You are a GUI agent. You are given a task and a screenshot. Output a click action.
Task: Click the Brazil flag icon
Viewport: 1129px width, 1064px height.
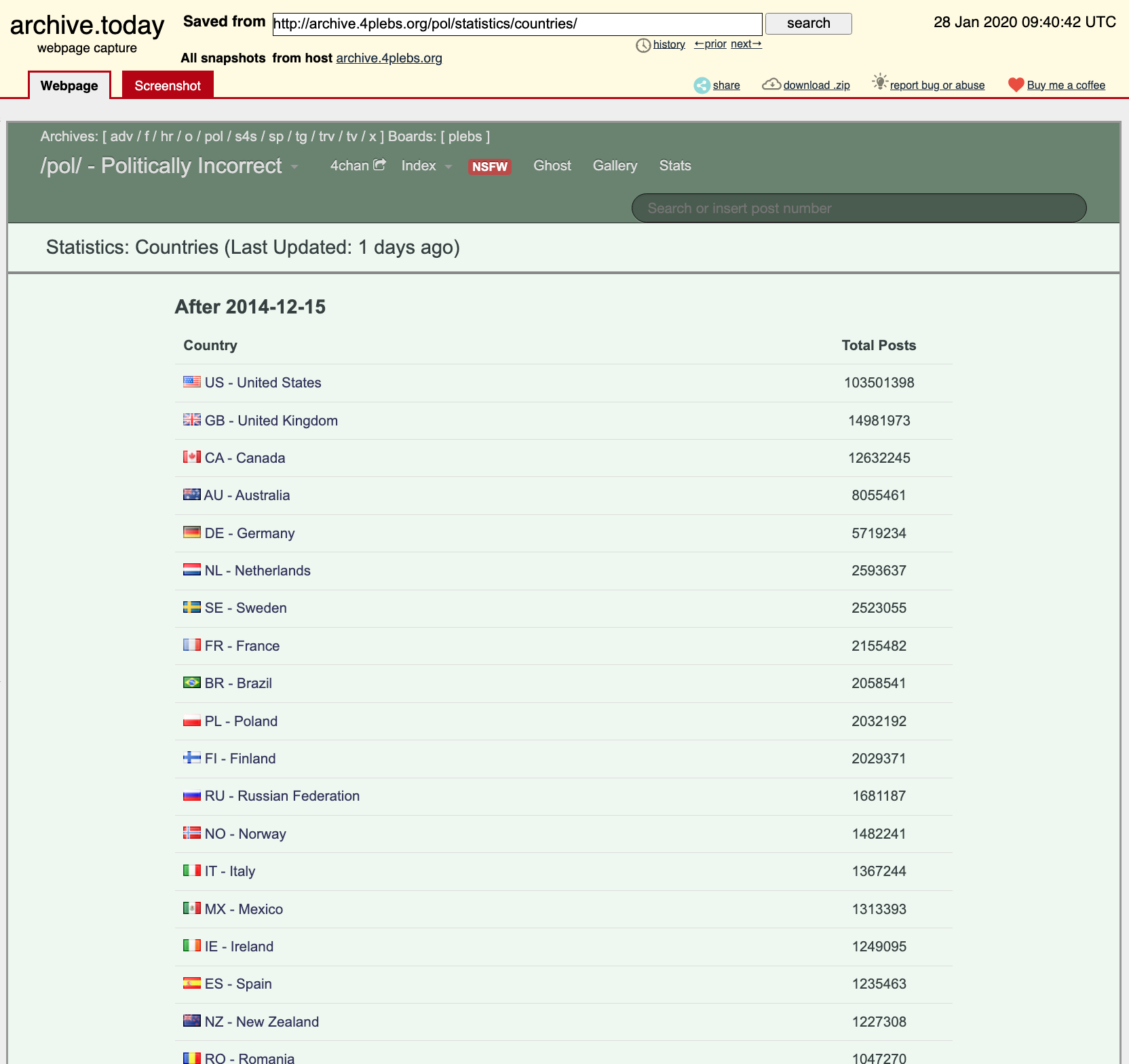click(x=192, y=683)
